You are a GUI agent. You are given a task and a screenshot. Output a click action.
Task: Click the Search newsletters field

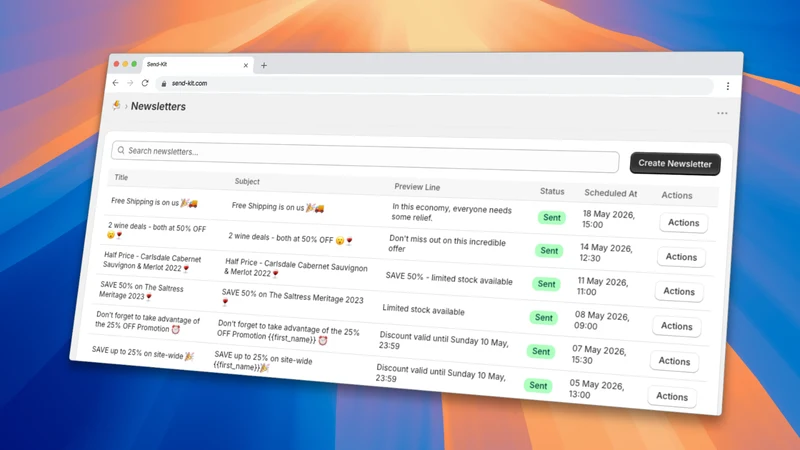[365, 157]
